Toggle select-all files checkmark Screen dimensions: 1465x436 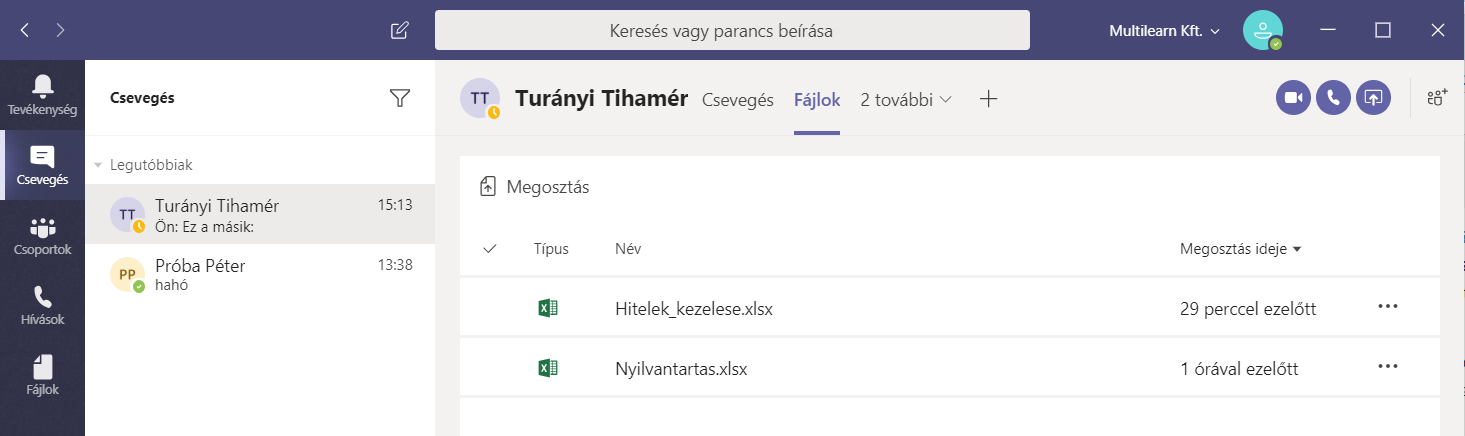pyautogui.click(x=490, y=249)
